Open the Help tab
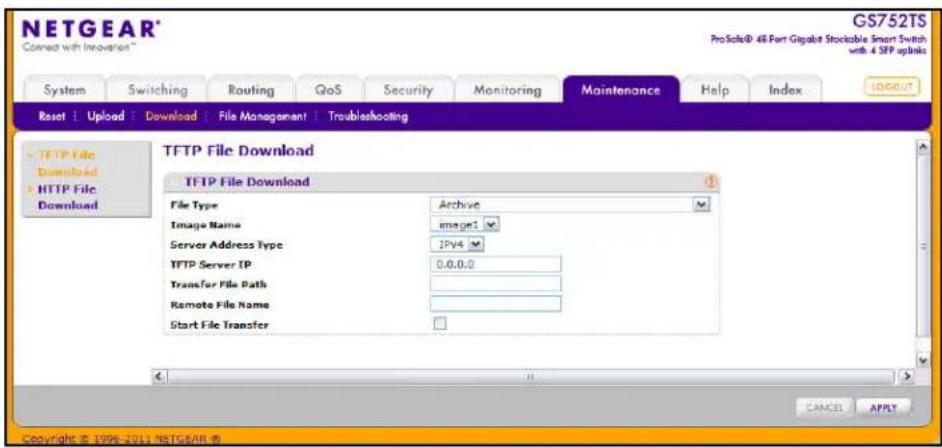Viewport: 942px width, 448px height. click(715, 90)
